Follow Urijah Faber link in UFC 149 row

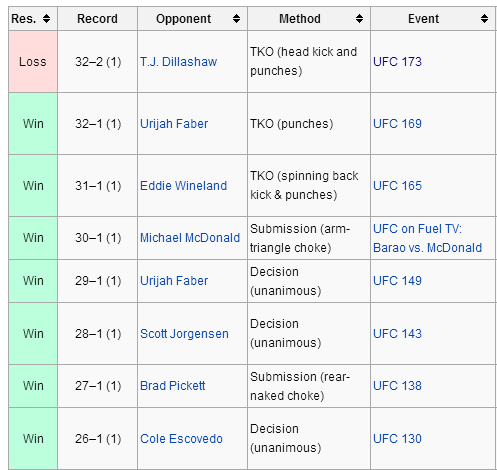174,281
